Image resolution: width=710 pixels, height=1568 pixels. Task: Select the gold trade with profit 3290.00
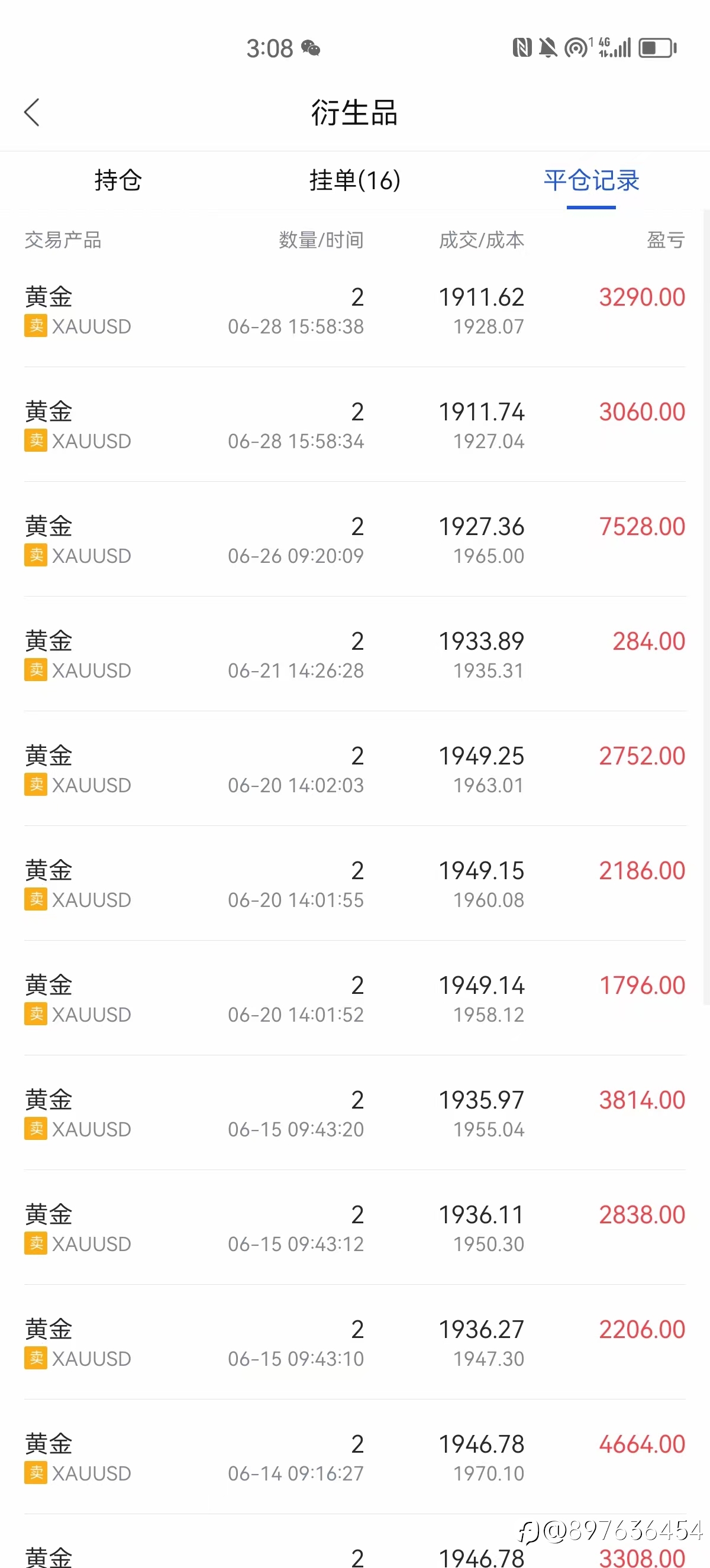pyautogui.click(x=355, y=310)
